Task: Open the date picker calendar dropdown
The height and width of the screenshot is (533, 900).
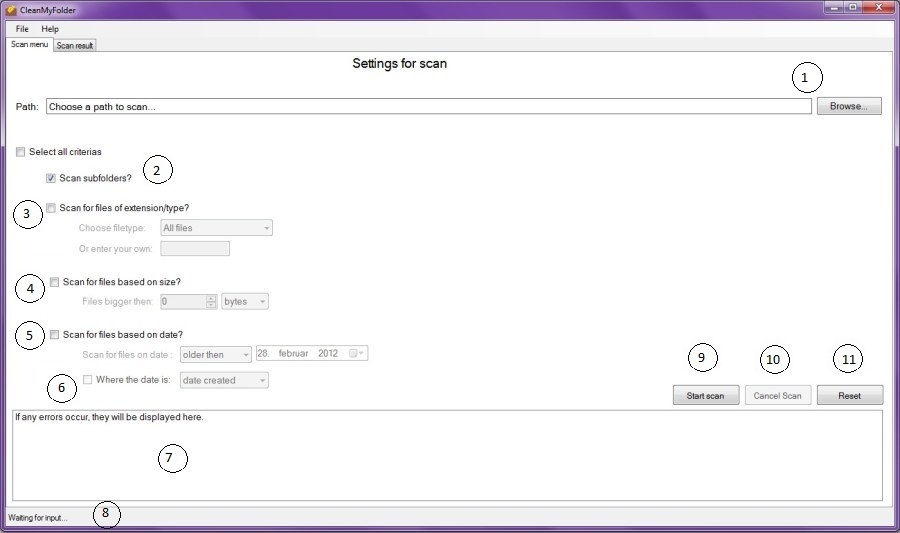Action: coord(358,354)
